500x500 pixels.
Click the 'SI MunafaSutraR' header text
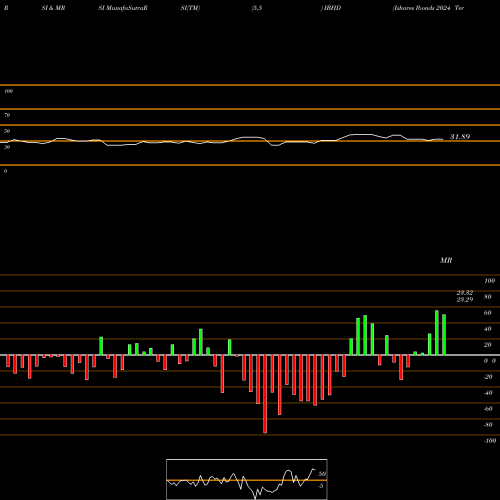(x=123, y=8)
